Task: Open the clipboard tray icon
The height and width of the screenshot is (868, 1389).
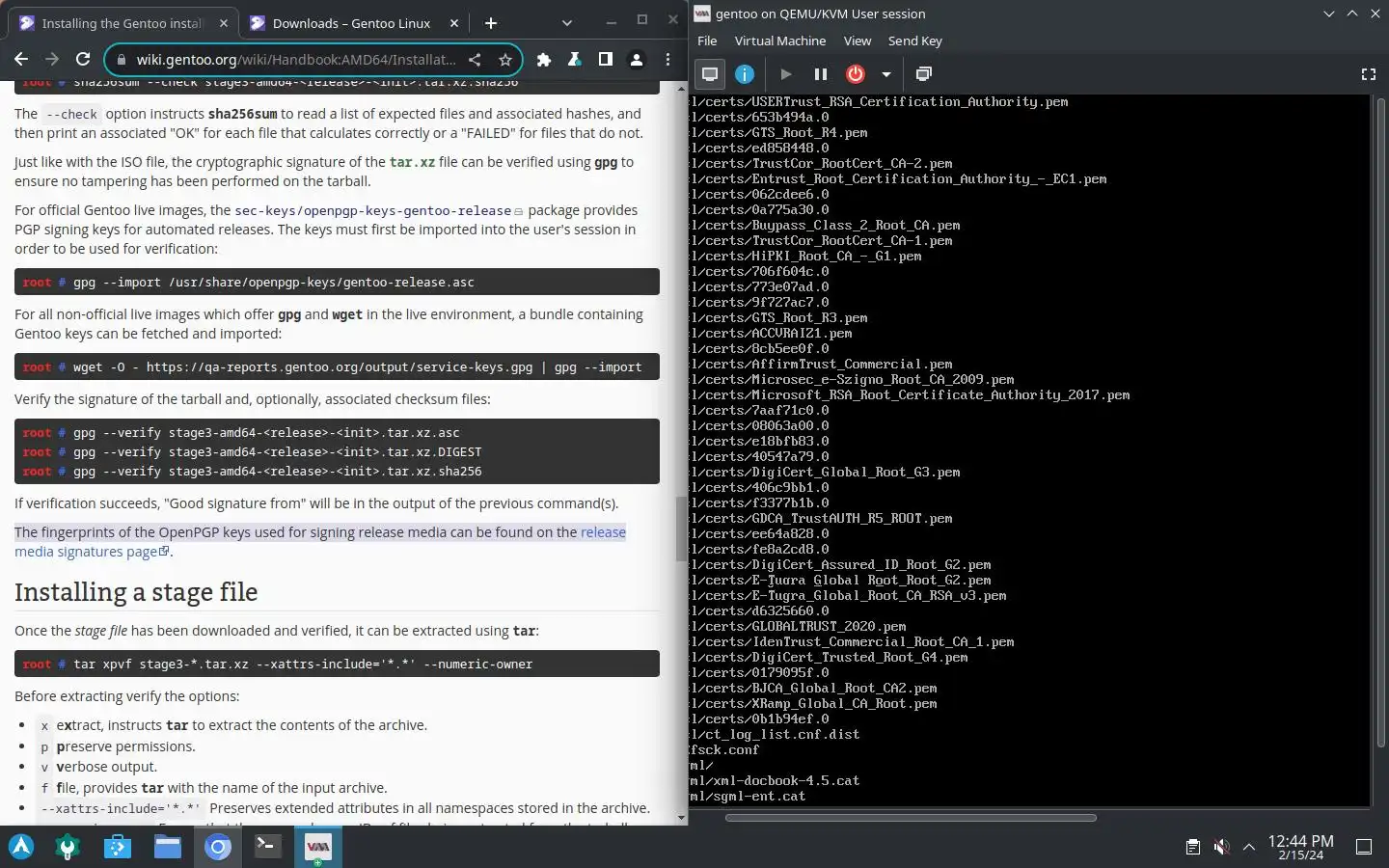Action: tap(1193, 847)
